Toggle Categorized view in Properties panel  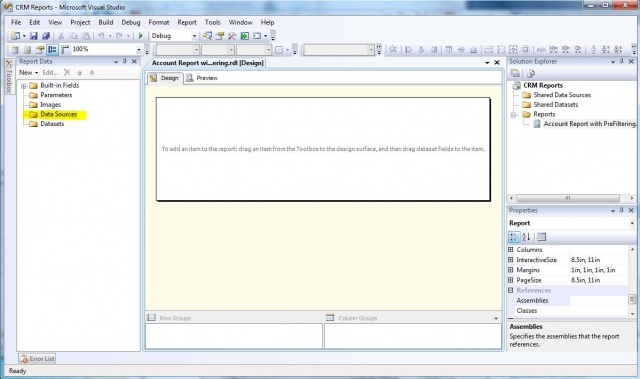514,237
